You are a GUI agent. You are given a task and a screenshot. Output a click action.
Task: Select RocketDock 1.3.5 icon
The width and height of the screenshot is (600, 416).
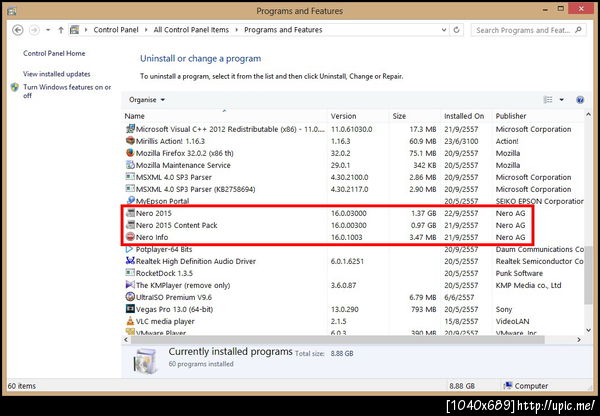(130, 273)
